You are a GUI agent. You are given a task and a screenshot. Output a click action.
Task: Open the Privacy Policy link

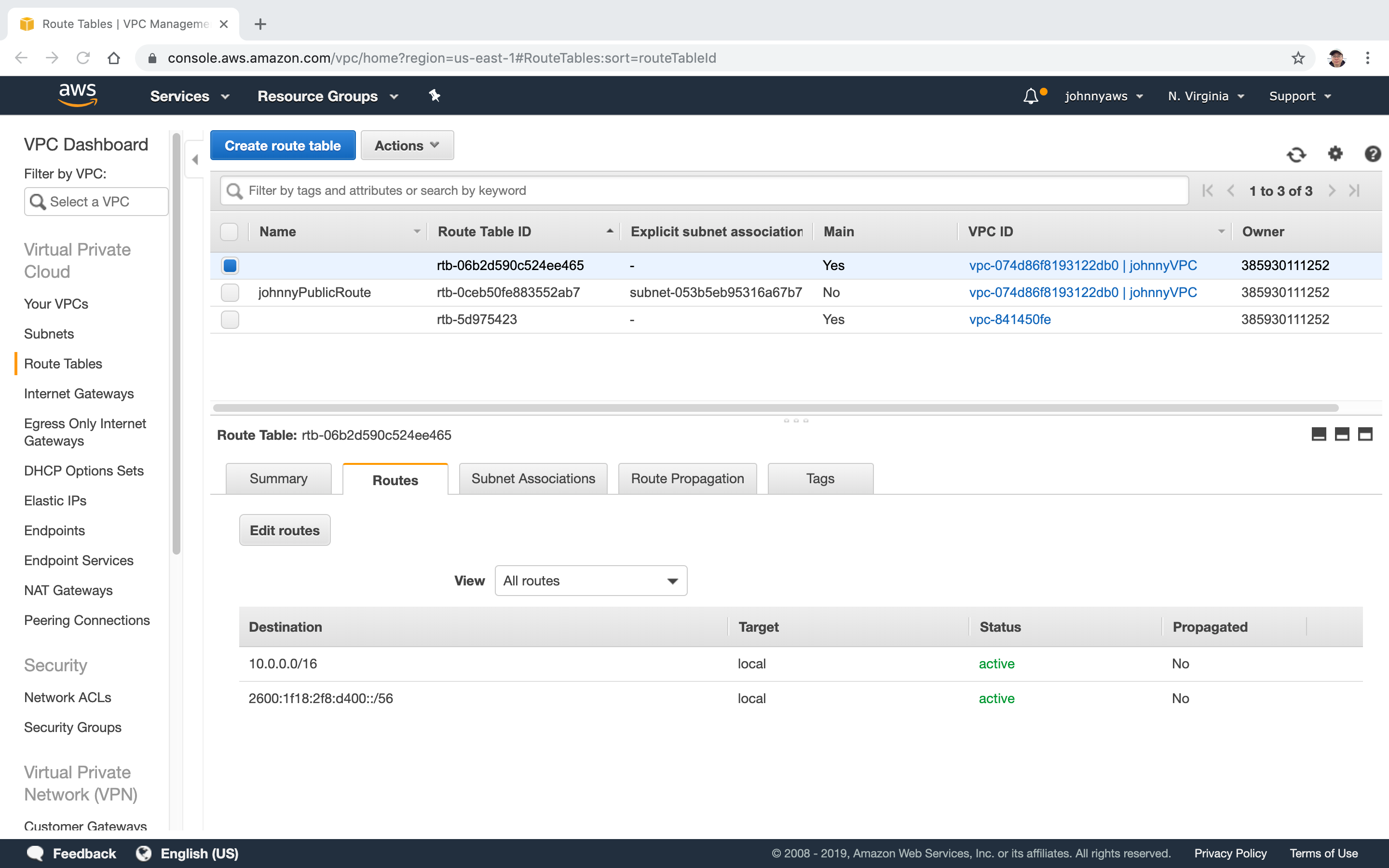pos(1230,853)
